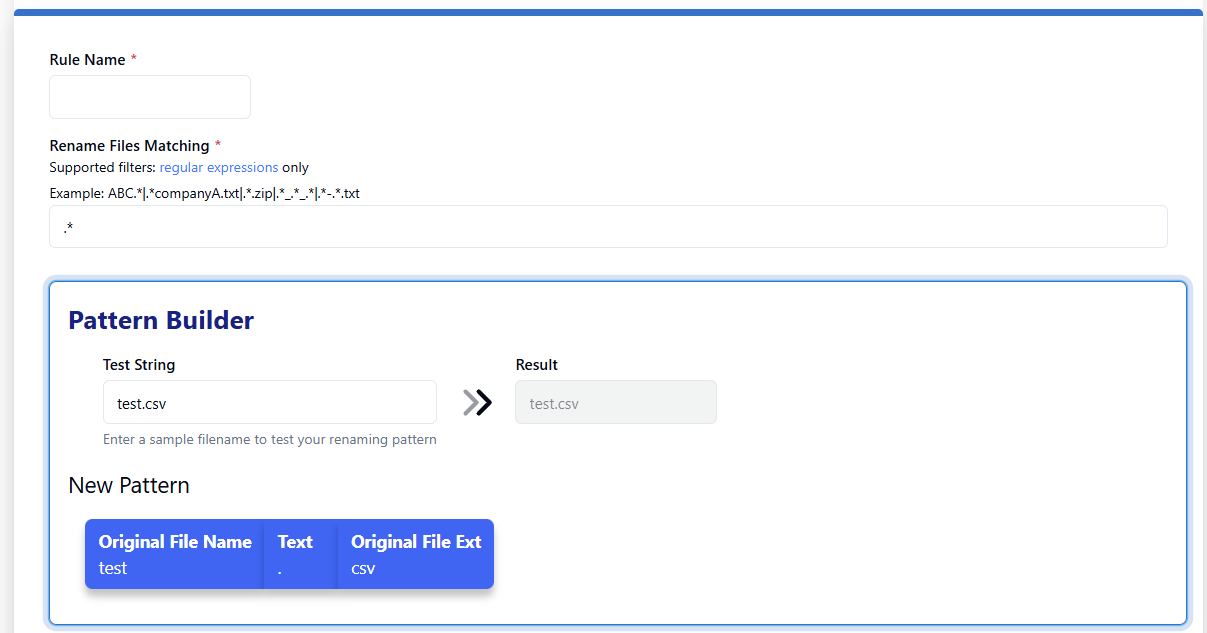Image resolution: width=1207 pixels, height=633 pixels.
Task: Click the red asterisk beside Rule Name
Action: pos(134,59)
